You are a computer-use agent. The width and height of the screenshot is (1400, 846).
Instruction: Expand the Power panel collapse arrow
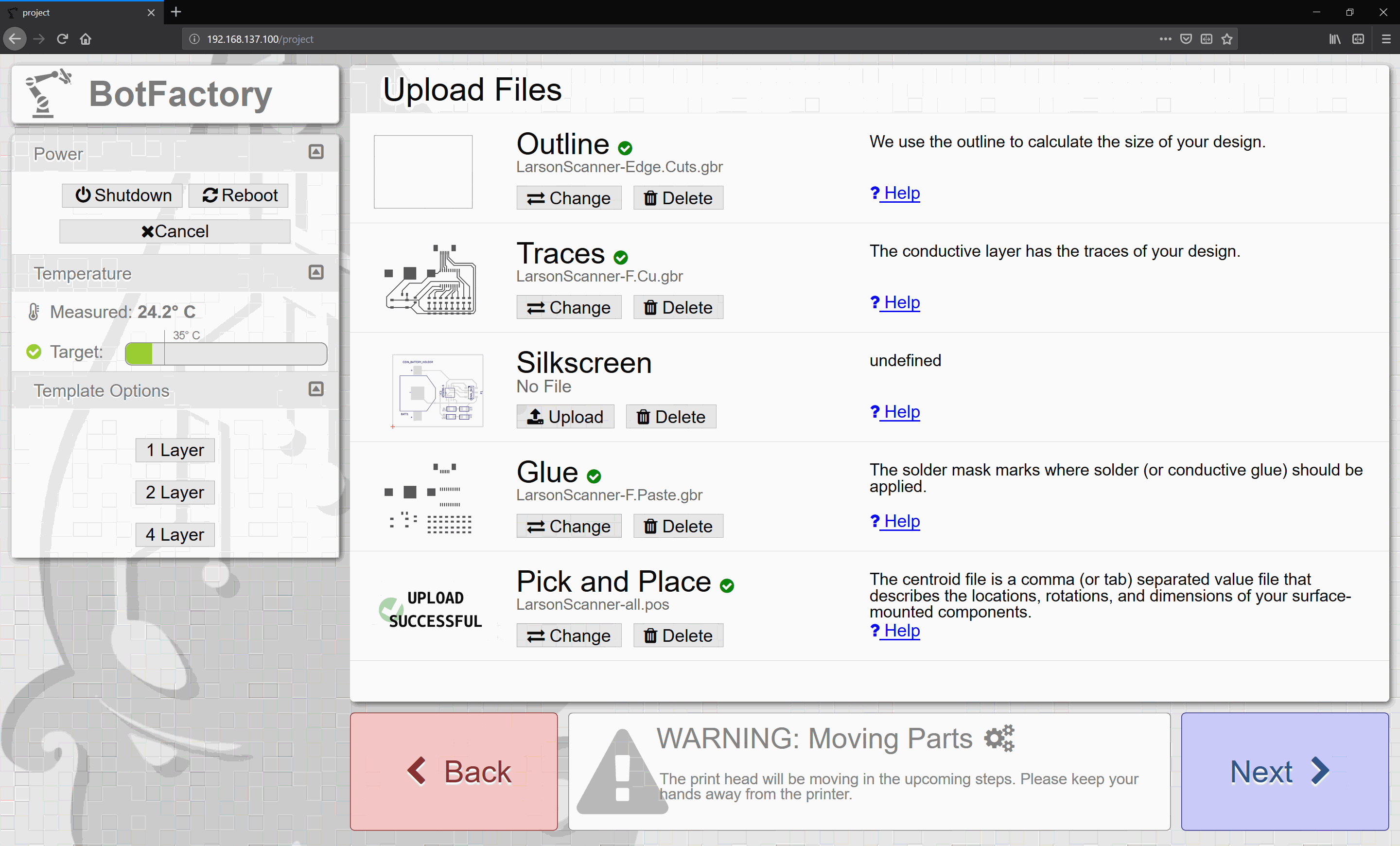(x=316, y=152)
